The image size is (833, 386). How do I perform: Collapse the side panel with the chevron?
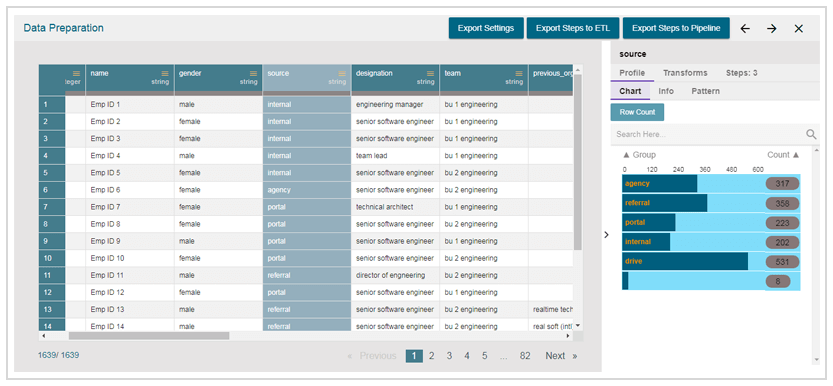pos(606,235)
